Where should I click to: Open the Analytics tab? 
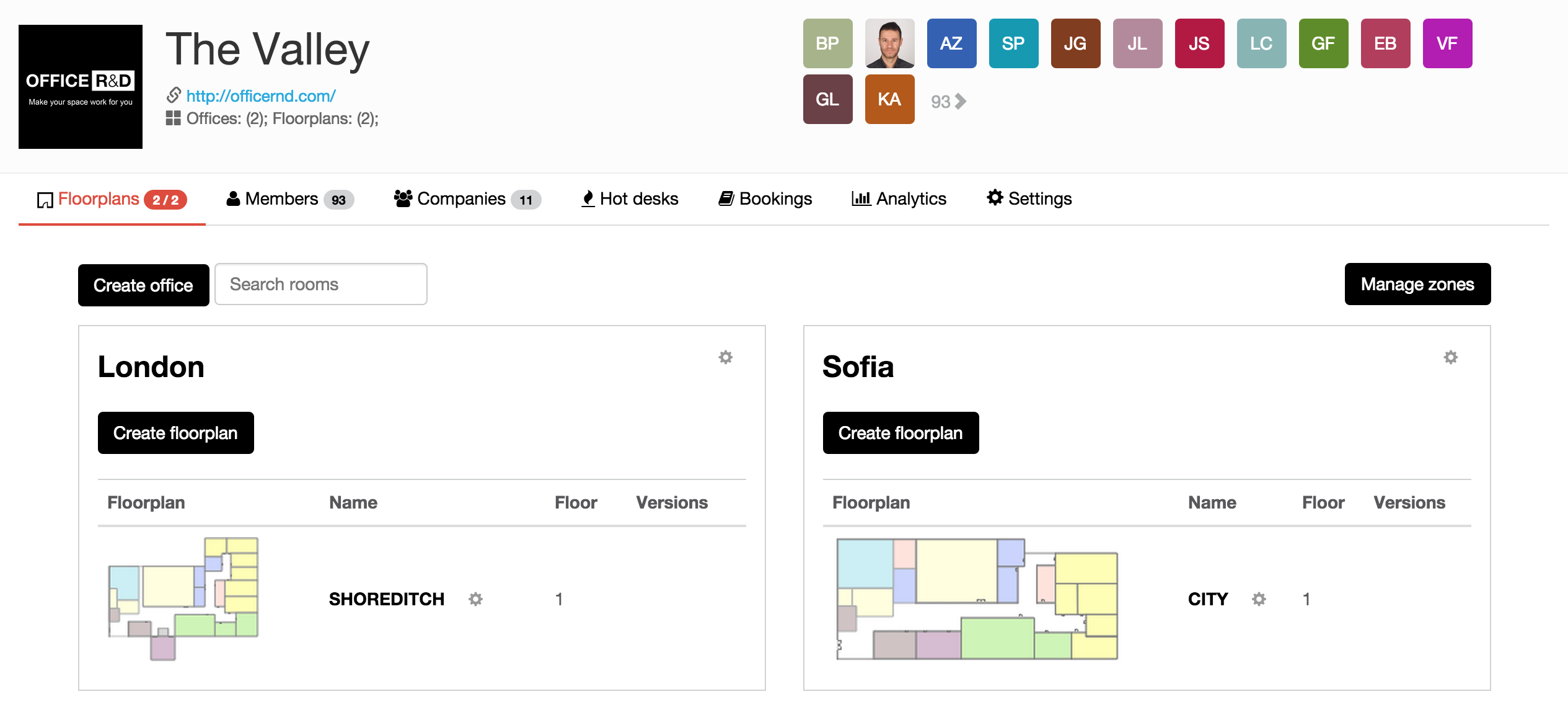click(899, 199)
